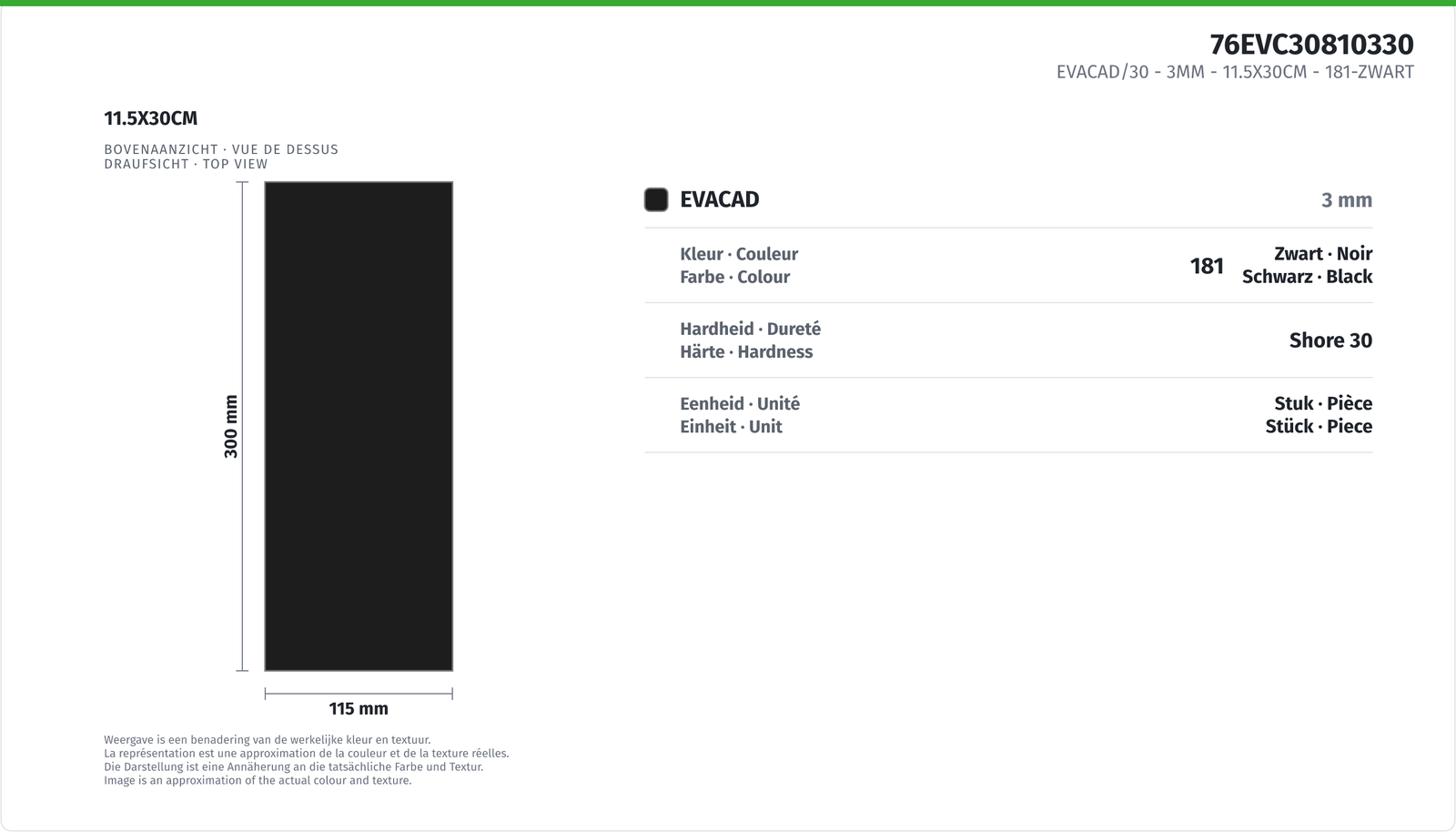Click the BOVENAANZICHT · VUE DE DESSUS label
This screenshot has height=832, width=1456.
[x=221, y=149]
